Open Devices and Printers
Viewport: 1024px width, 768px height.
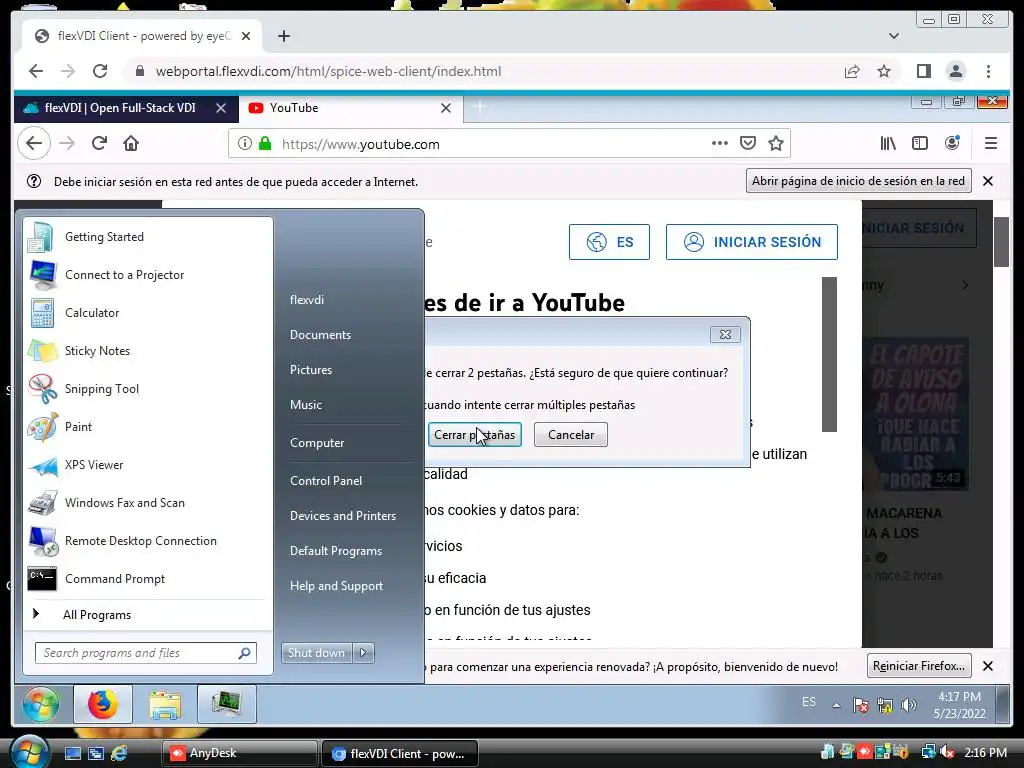pyautogui.click(x=343, y=516)
